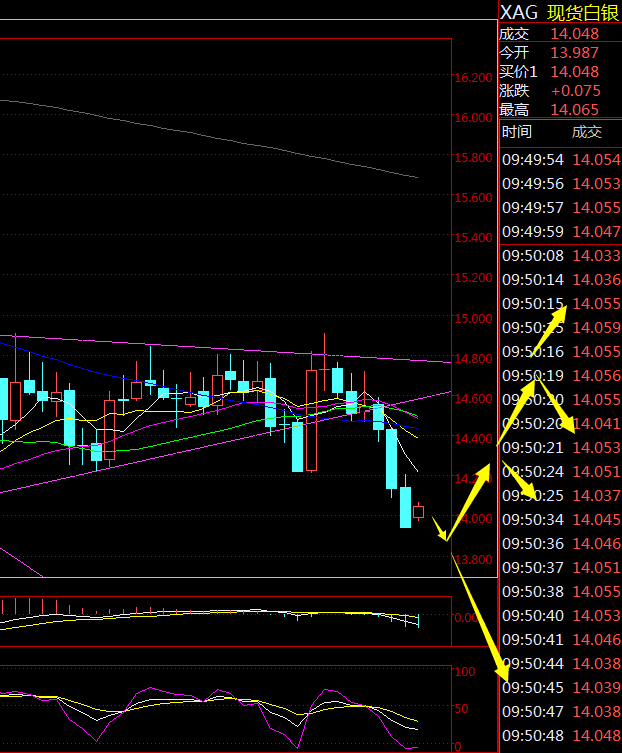Select the 15.400 price axis label
This screenshot has width=622, height=753.
pyautogui.click(x=473, y=238)
